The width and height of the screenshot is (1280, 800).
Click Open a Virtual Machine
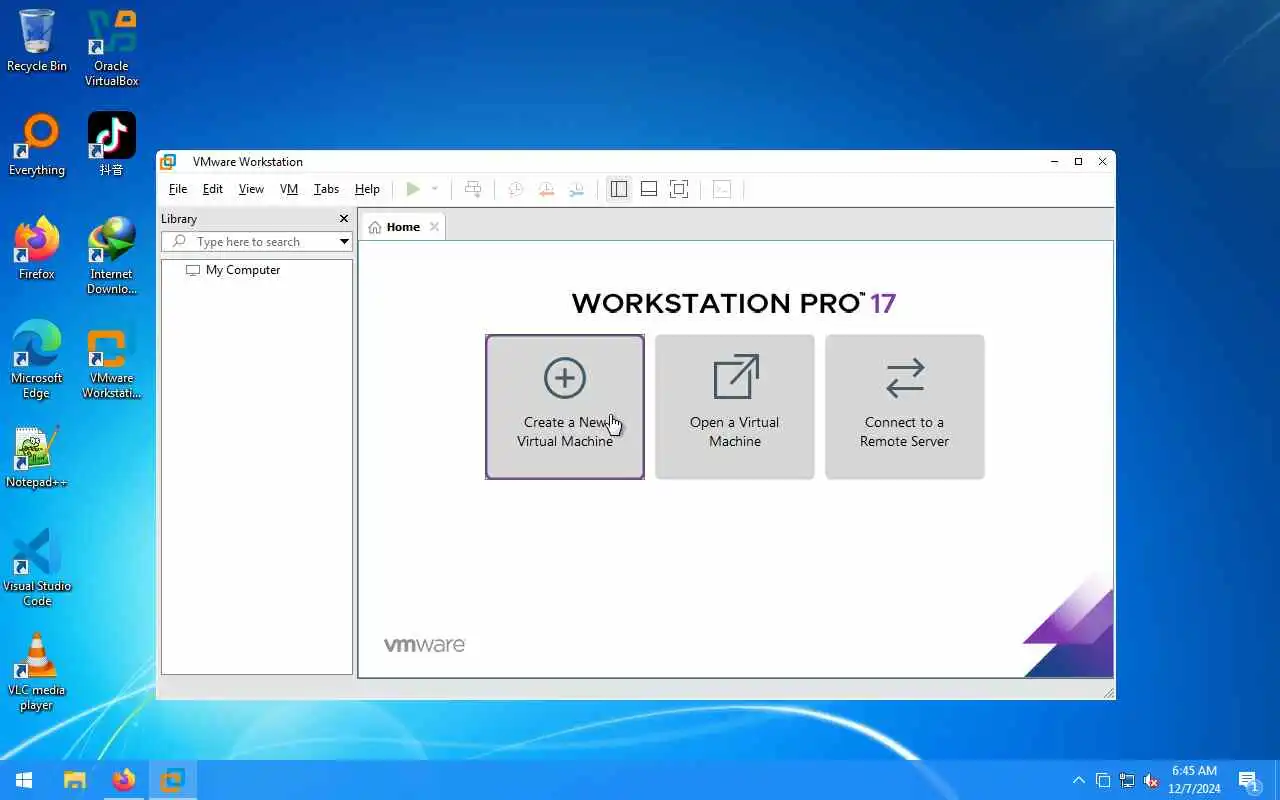pyautogui.click(x=735, y=407)
